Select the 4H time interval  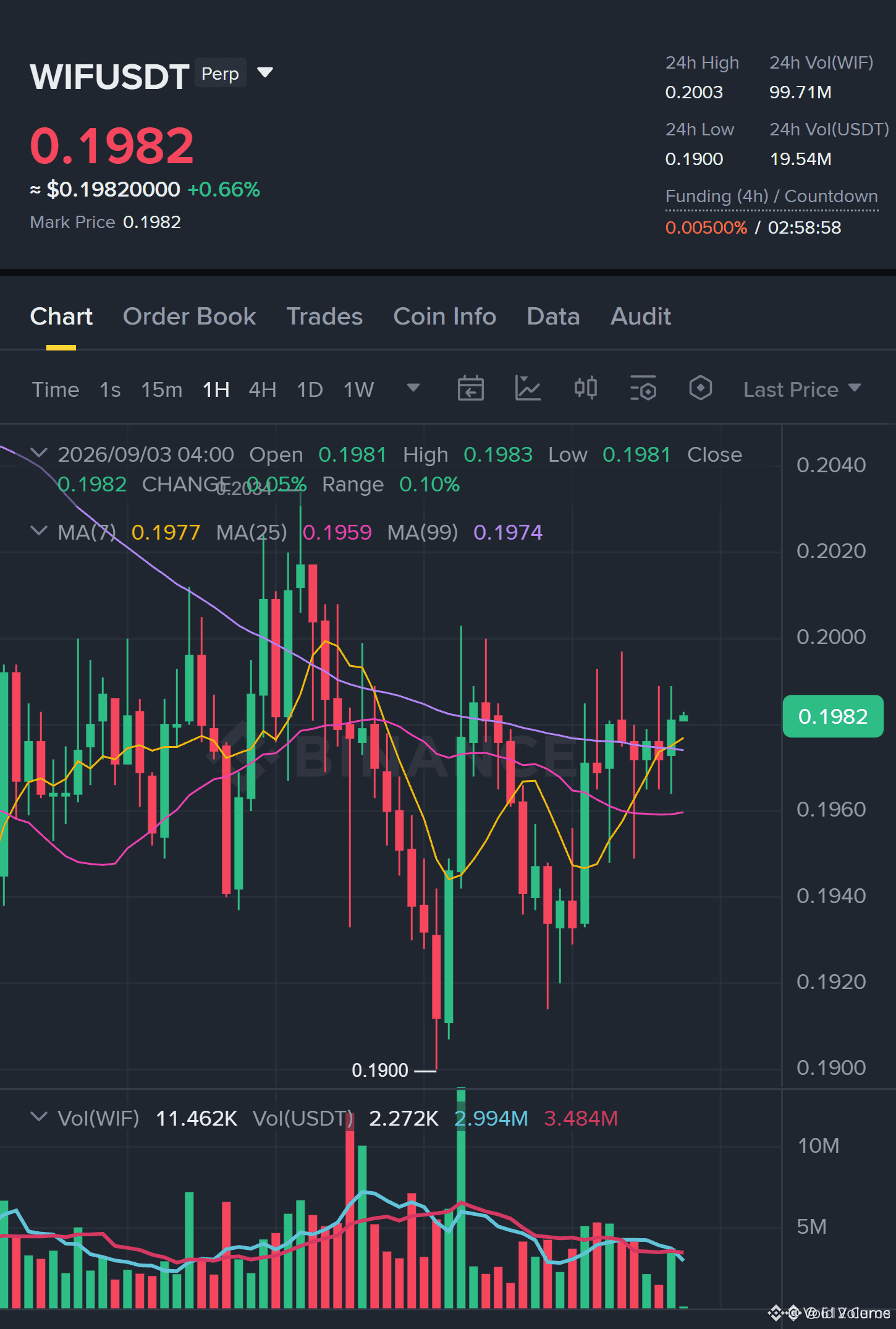pyautogui.click(x=262, y=389)
